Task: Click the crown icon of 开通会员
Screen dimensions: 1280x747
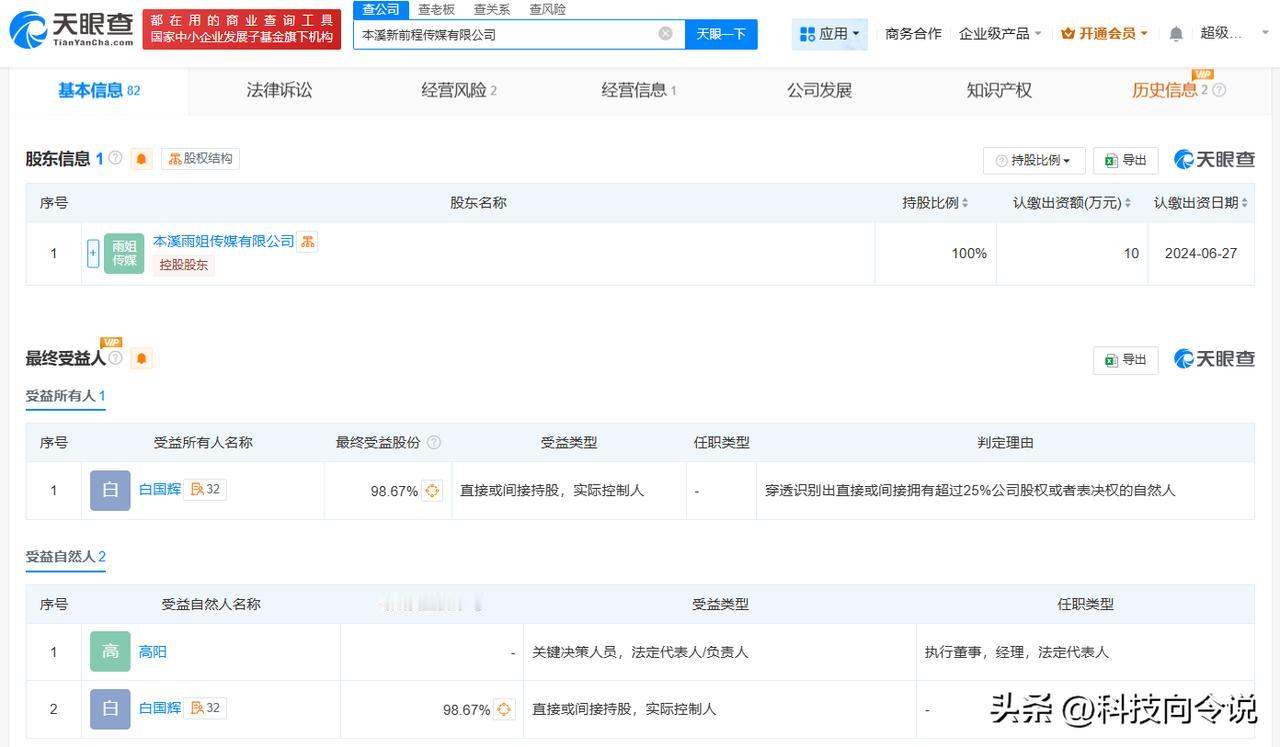Action: [x=1068, y=34]
